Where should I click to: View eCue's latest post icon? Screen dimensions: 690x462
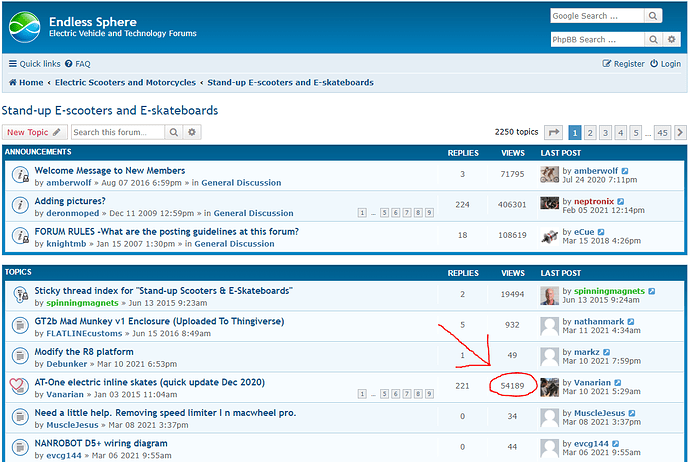(x=601, y=232)
